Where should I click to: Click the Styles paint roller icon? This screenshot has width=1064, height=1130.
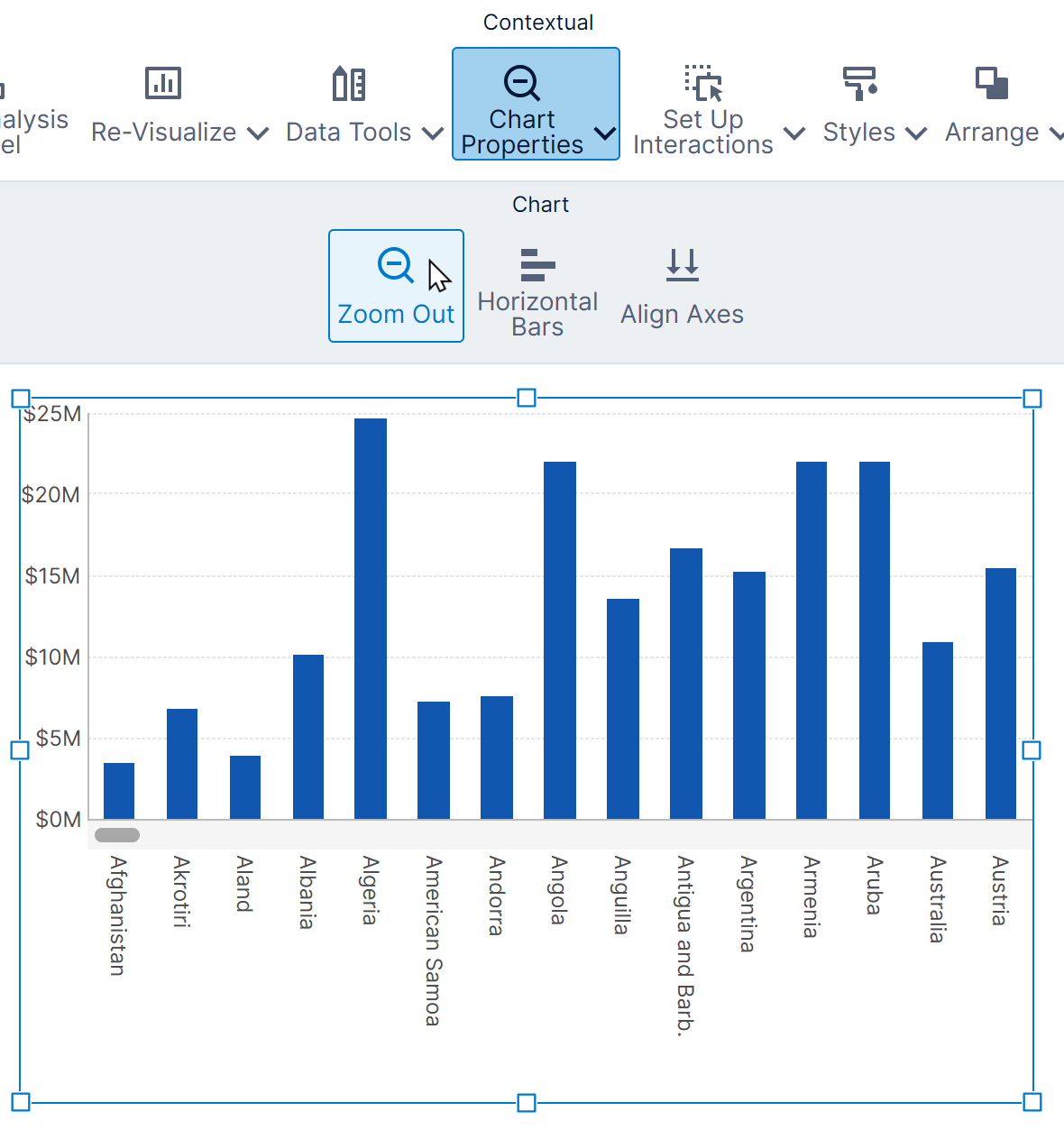[x=859, y=83]
